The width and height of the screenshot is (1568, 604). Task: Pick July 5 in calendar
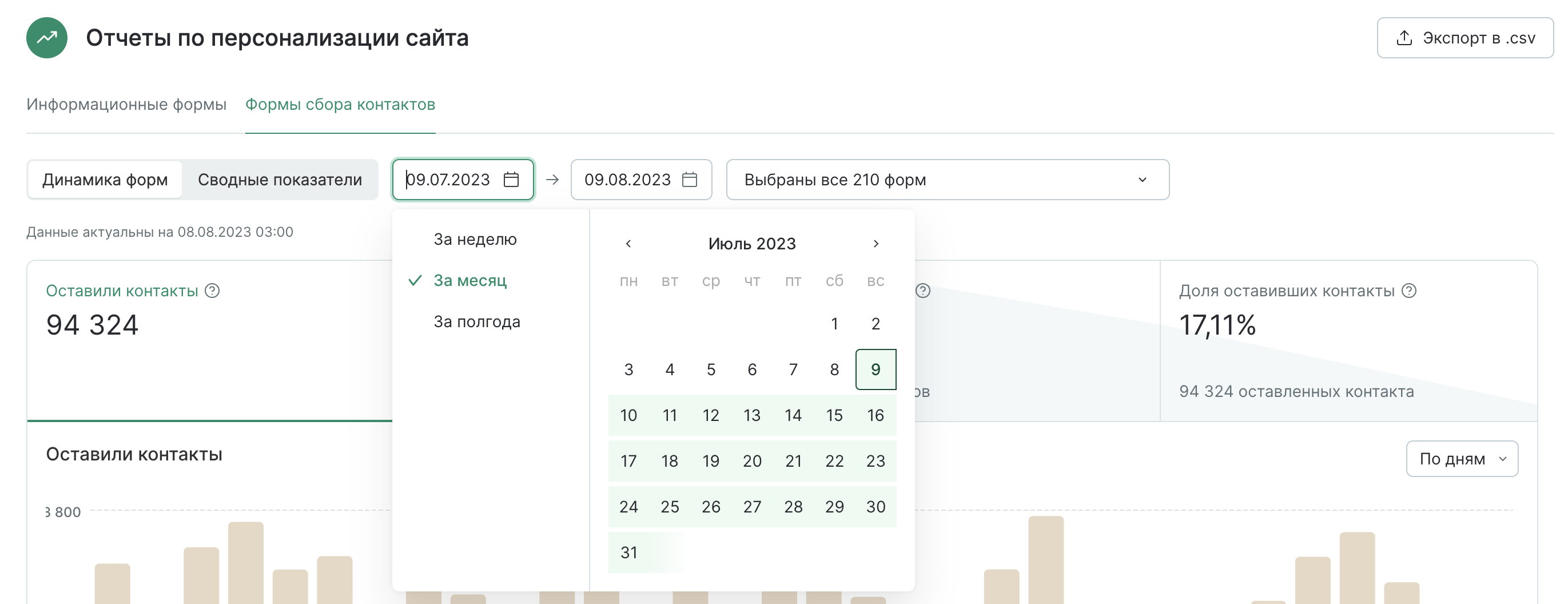[x=711, y=369]
